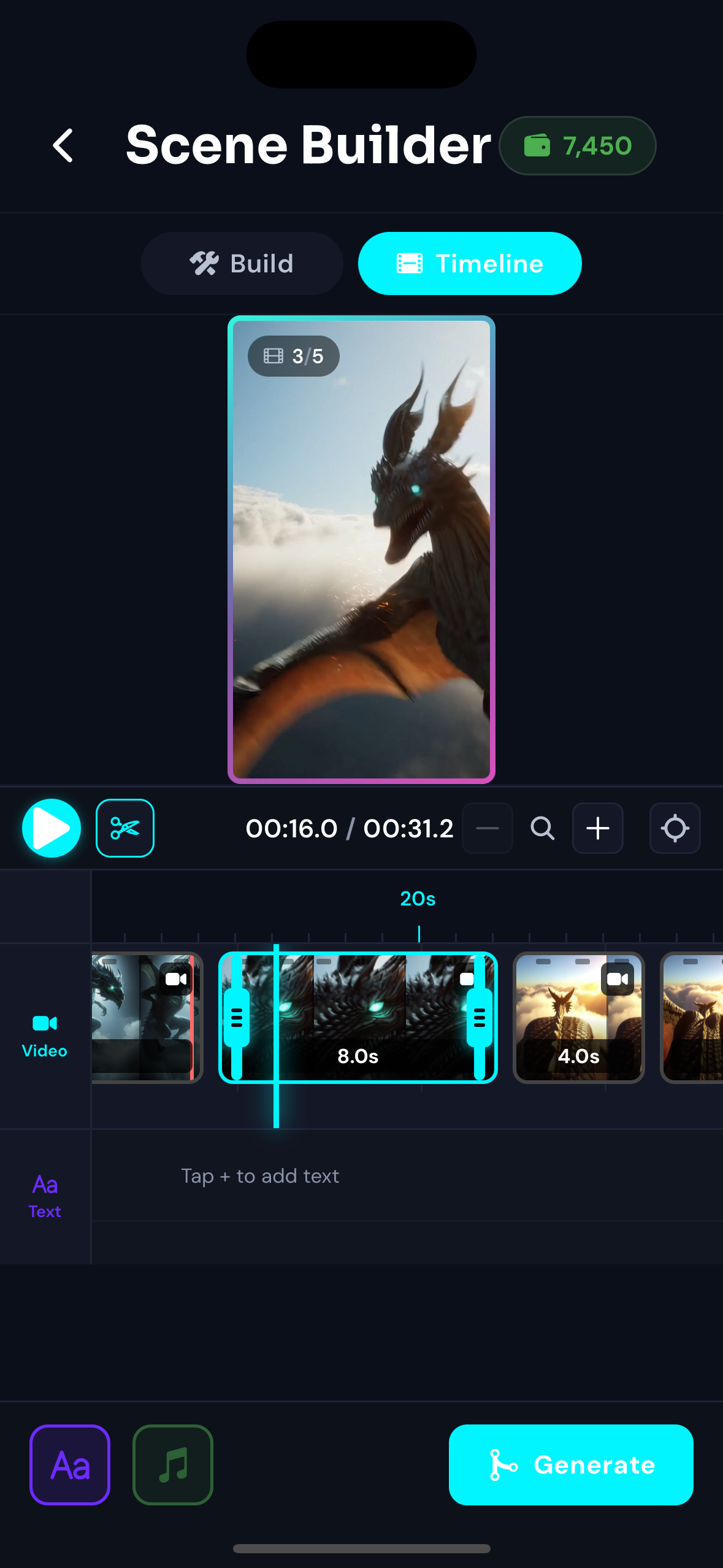Select the Timeline tab
The height and width of the screenshot is (1568, 723).
(x=470, y=264)
